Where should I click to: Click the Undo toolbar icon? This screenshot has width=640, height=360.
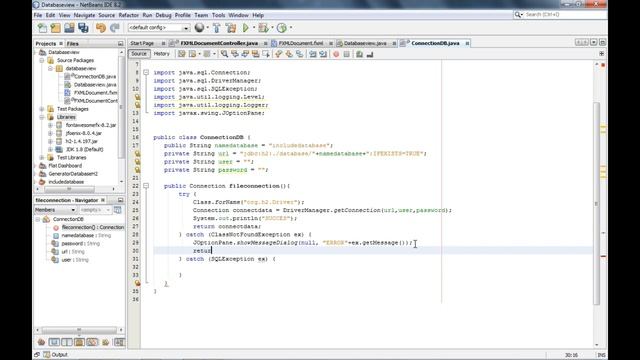click(101, 28)
